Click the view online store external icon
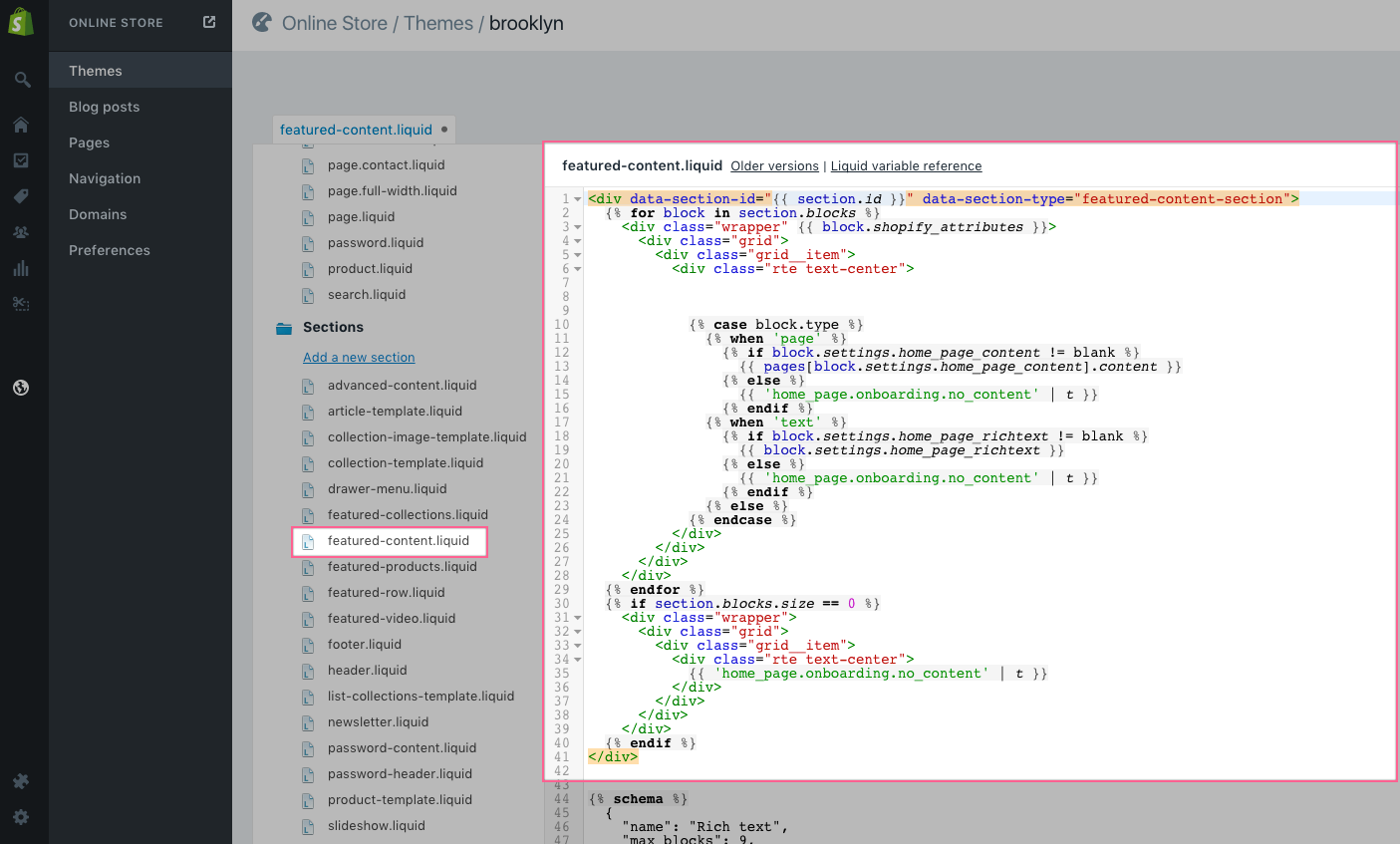This screenshot has width=1400, height=844. click(209, 22)
